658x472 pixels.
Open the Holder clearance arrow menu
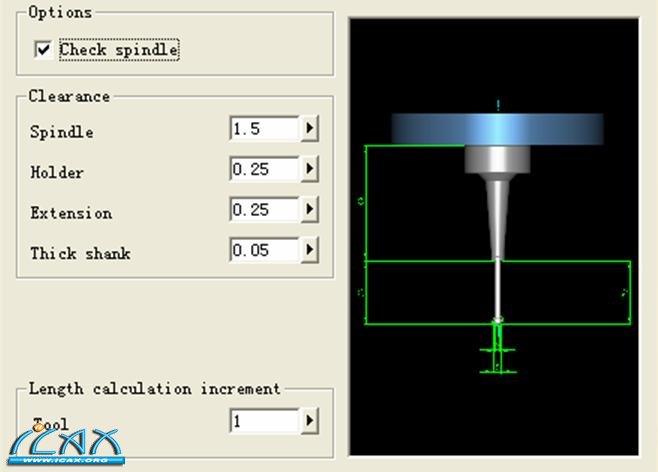pos(310,169)
